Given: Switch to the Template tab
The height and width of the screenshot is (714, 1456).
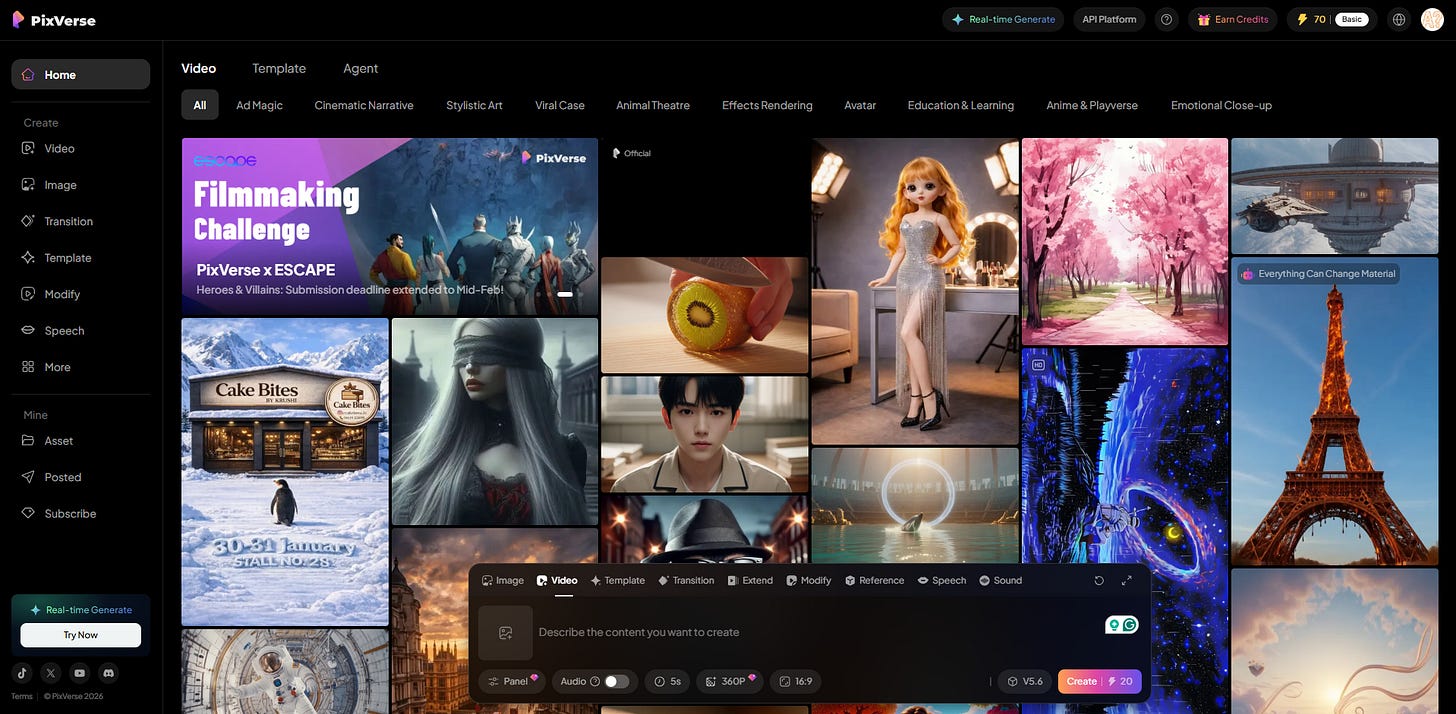Looking at the screenshot, I should tap(278, 68).
